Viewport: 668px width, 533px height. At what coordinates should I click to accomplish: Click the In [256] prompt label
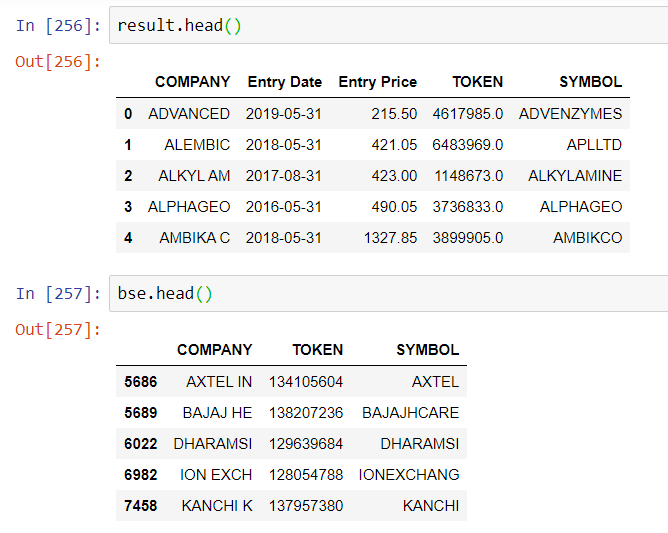point(58,26)
